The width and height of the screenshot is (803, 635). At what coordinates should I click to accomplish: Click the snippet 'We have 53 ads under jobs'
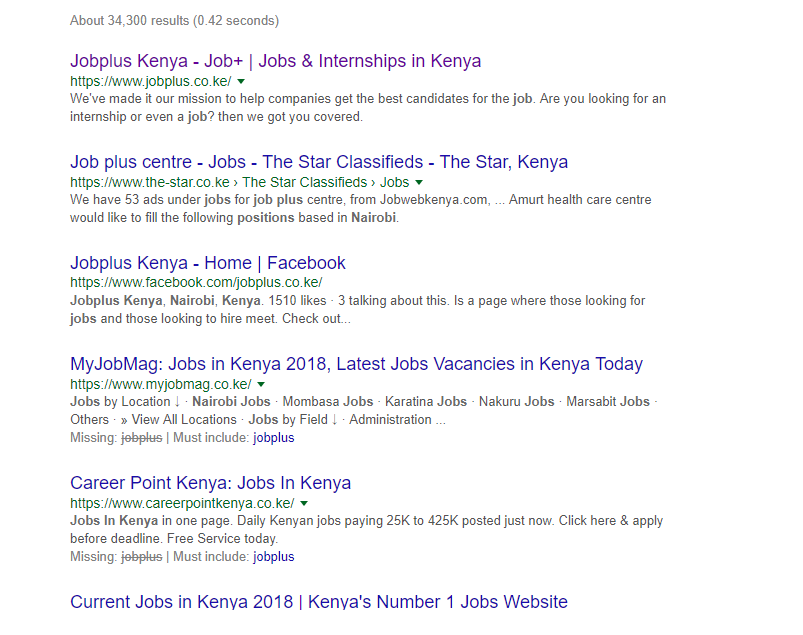coord(361,208)
